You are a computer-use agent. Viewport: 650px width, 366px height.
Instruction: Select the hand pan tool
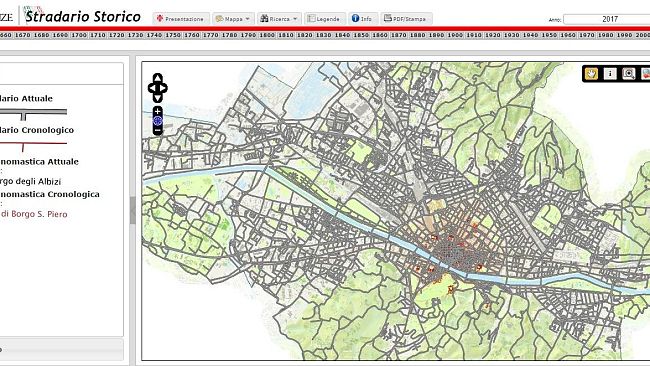tap(591, 74)
